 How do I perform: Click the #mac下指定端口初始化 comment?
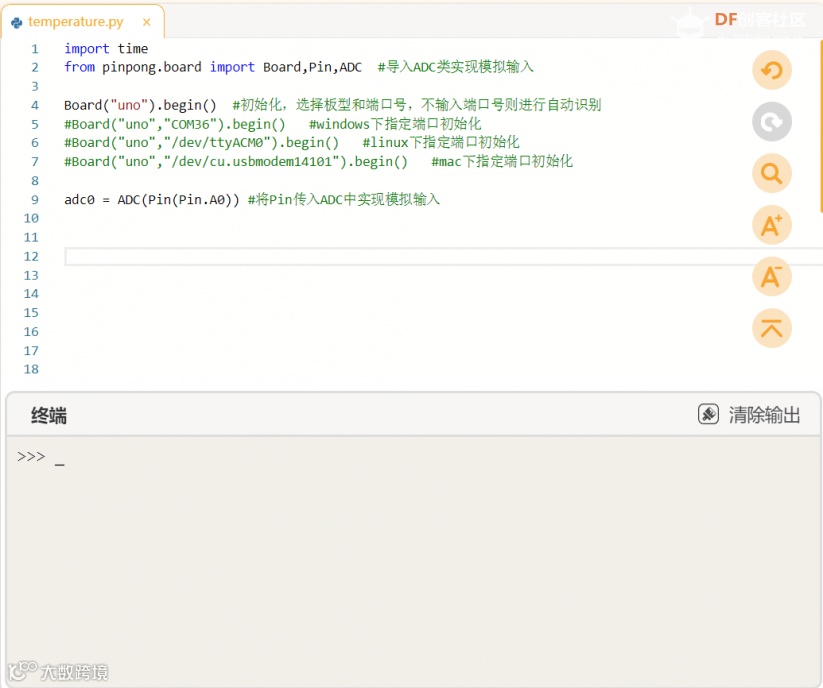coord(502,162)
